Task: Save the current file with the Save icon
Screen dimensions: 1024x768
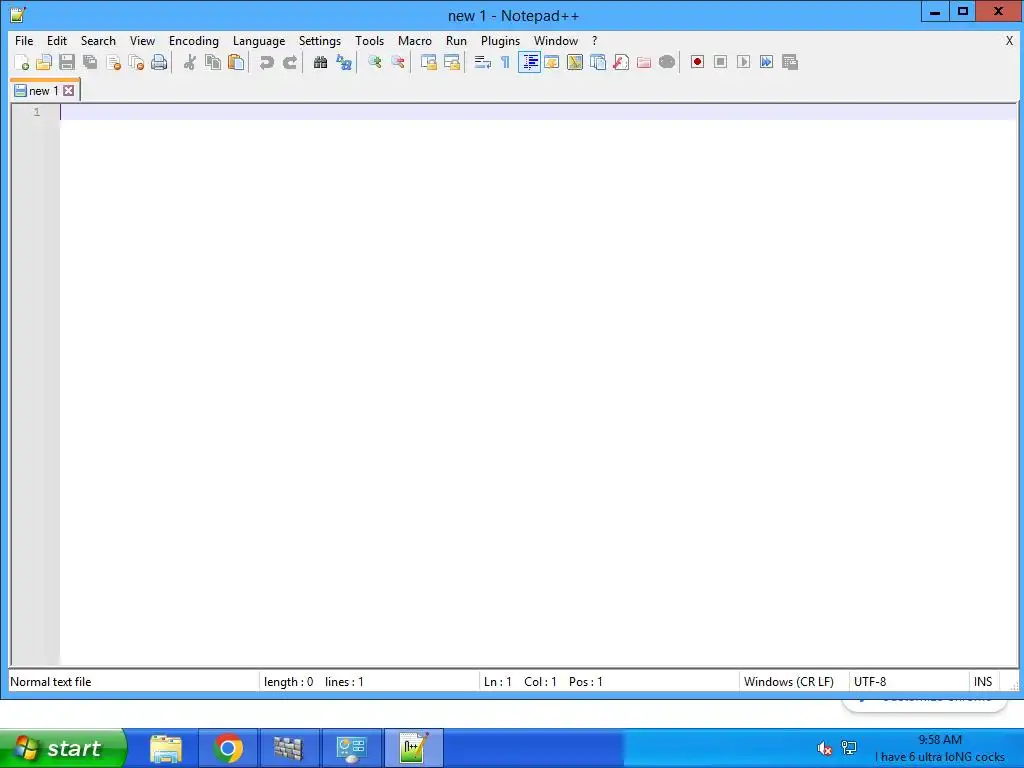Action: pos(67,62)
